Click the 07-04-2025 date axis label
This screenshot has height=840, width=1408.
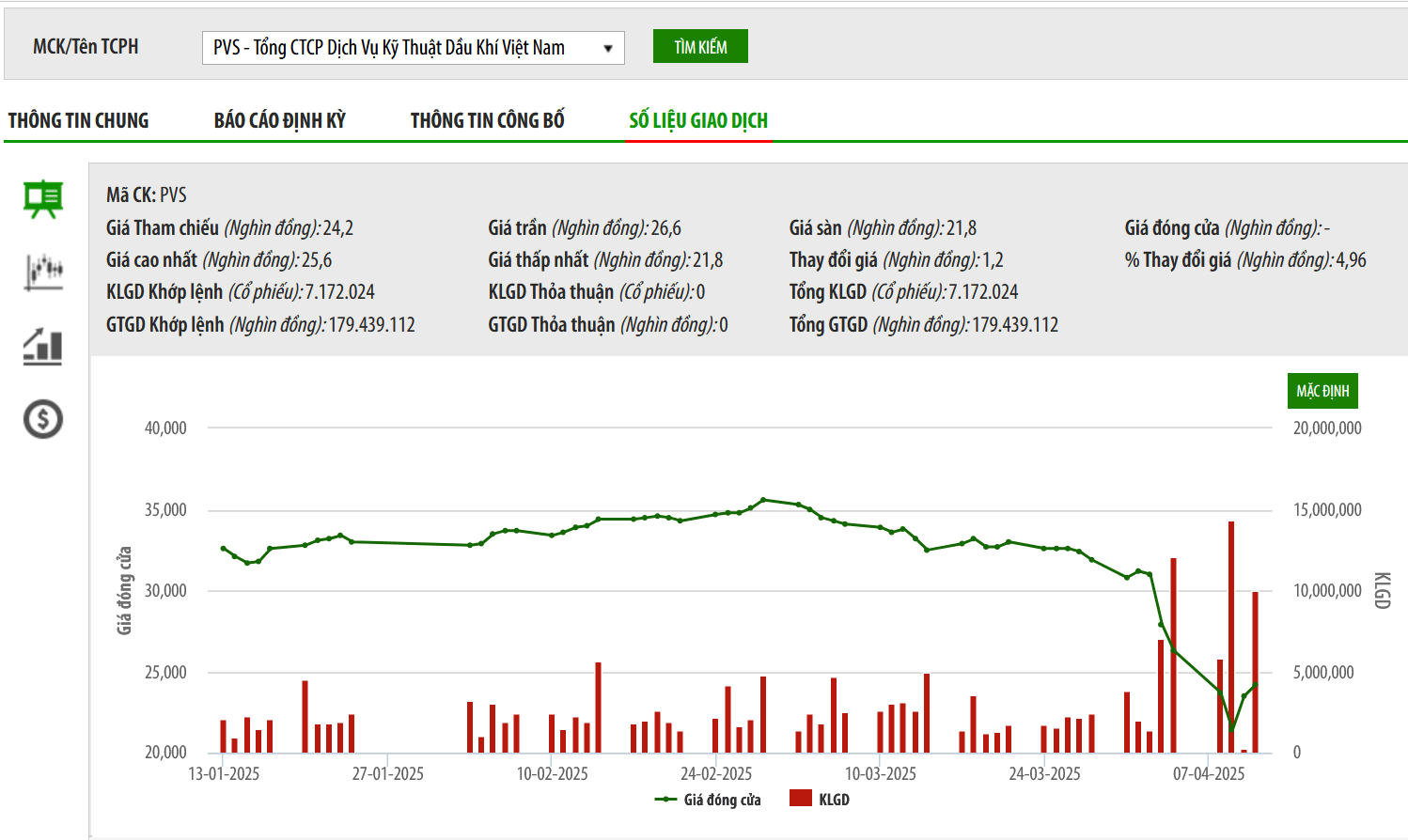click(1208, 773)
